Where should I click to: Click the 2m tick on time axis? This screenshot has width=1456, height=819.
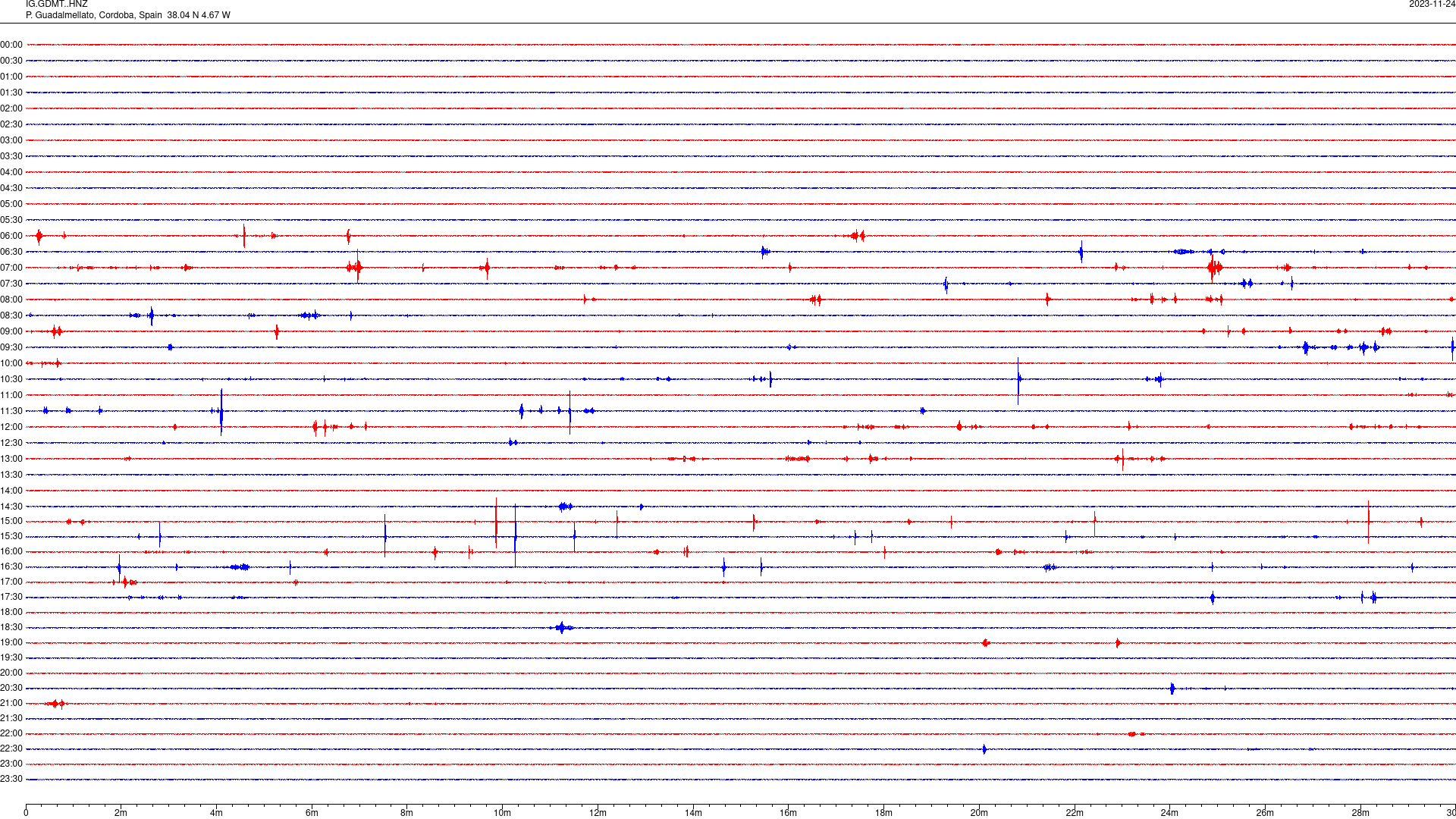[x=121, y=813]
